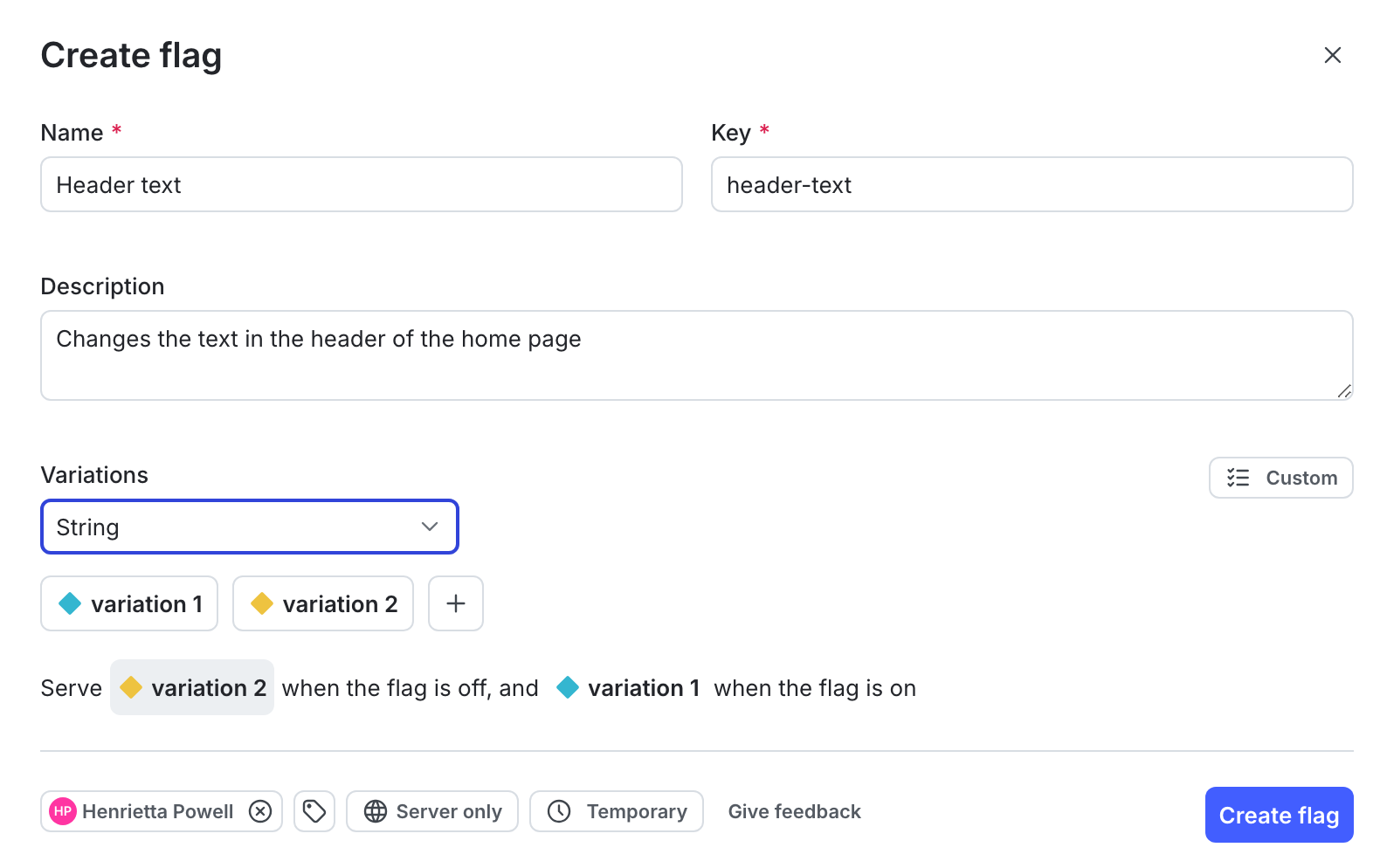Click inside the Name field showing Header text
This screenshot has height=868, width=1380.
pos(361,184)
